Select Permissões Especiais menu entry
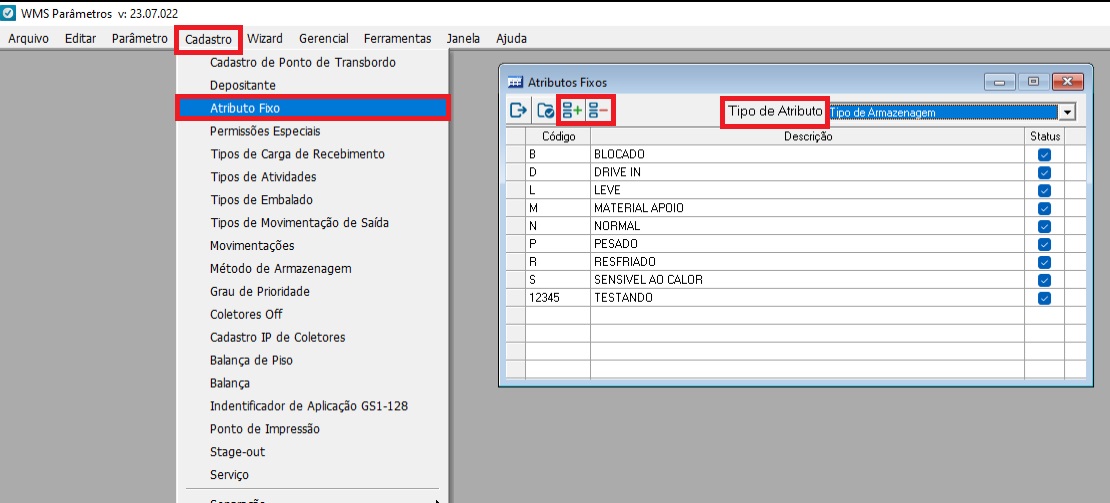The image size is (1110, 503). [311, 131]
